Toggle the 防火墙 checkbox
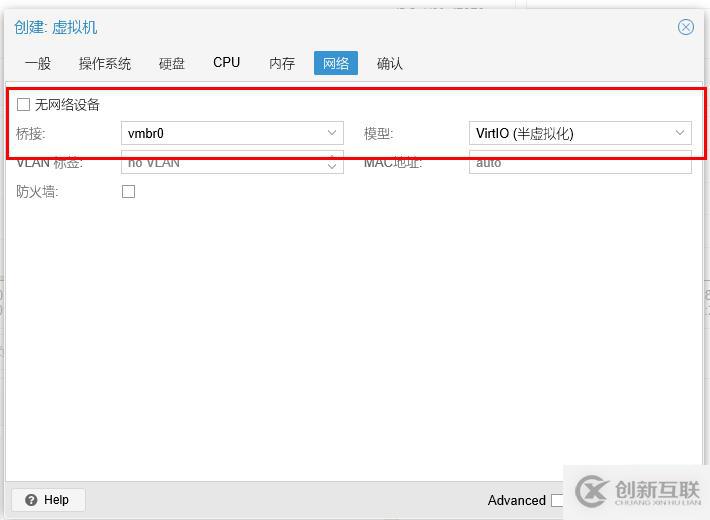Image resolution: width=710 pixels, height=520 pixels. click(129, 192)
